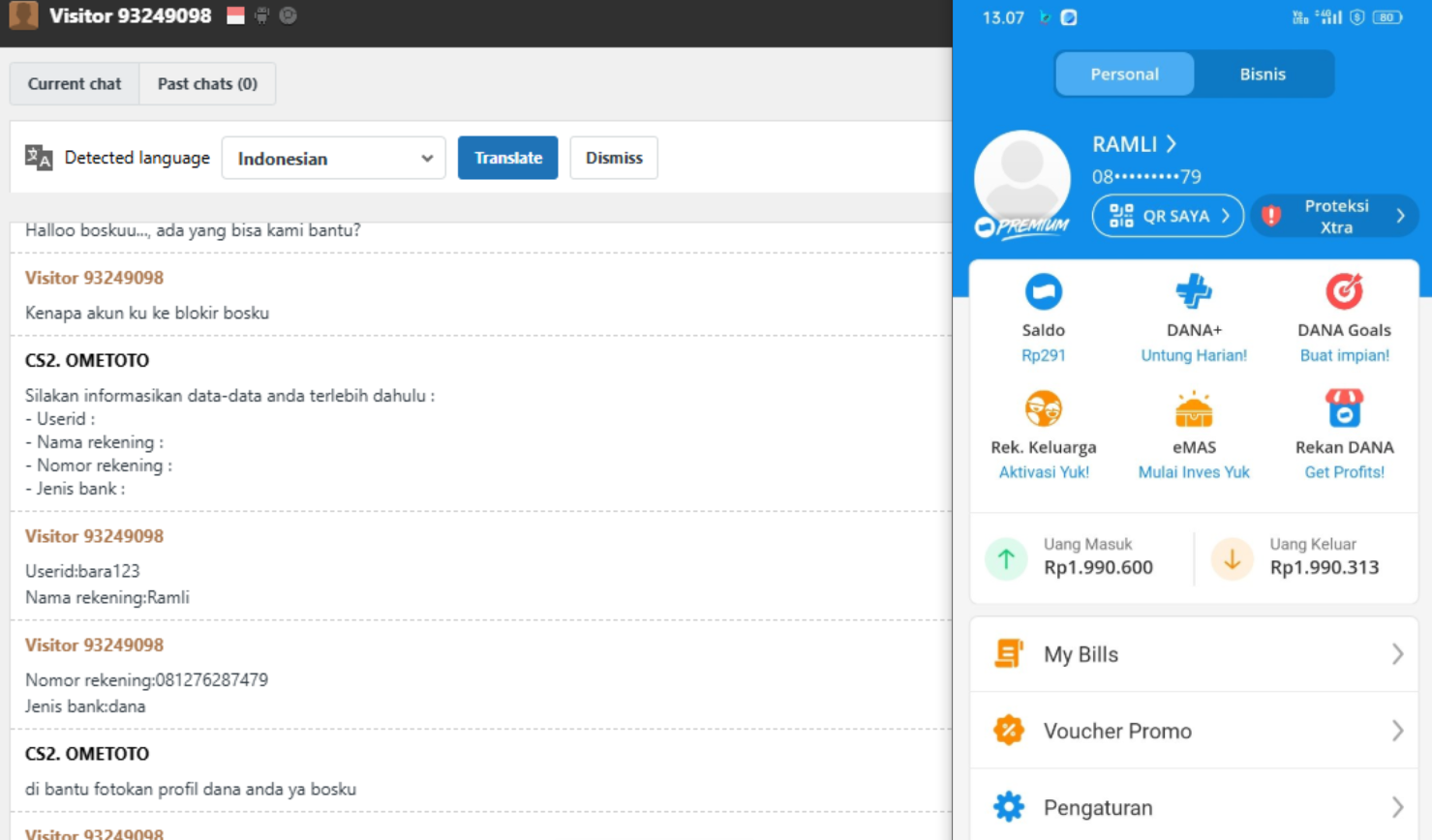Viewport: 1432px width, 840px height.
Task: Click the browser icon beside visitor name
Action: [x=289, y=15]
